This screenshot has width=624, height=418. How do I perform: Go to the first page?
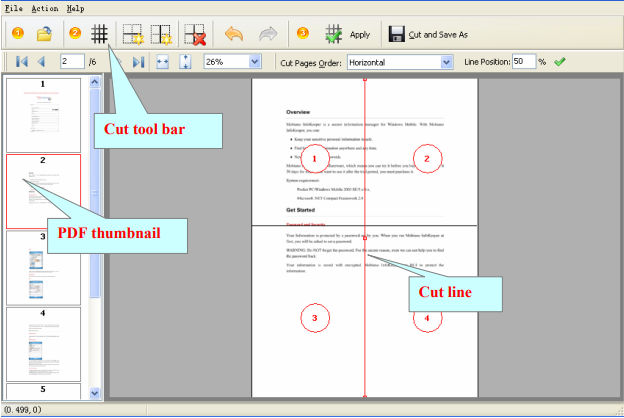pyautogui.click(x=22, y=62)
